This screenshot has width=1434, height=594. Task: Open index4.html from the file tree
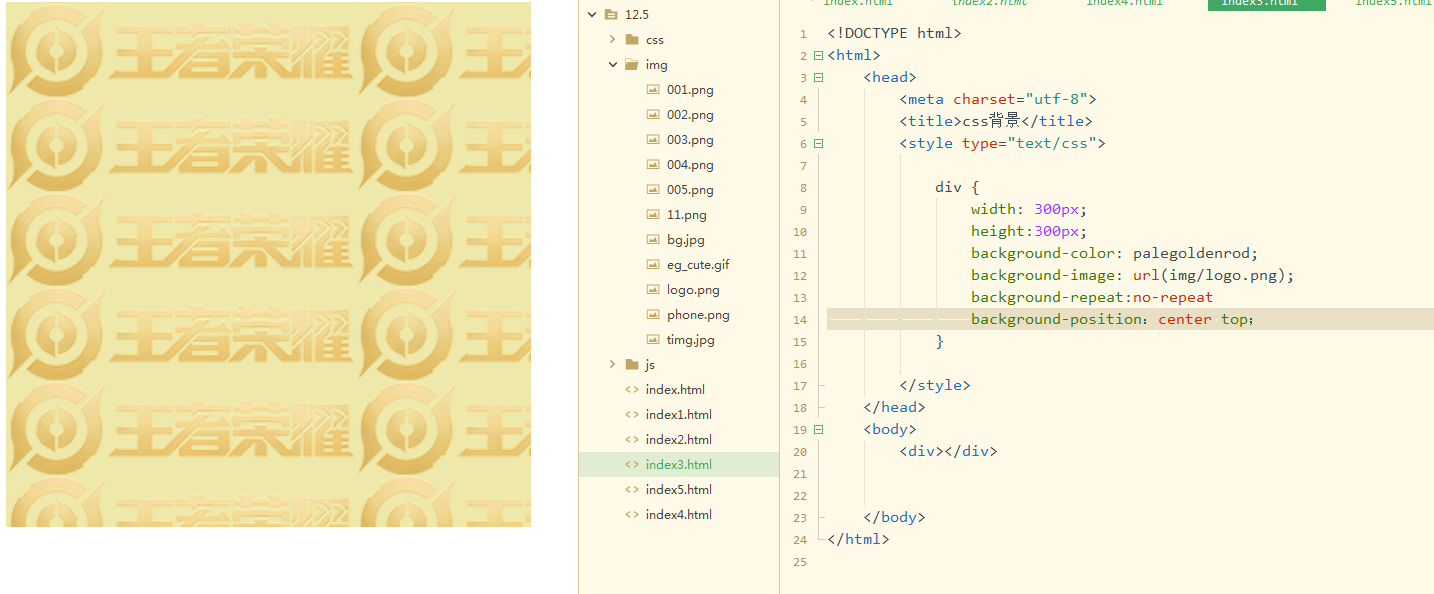coord(679,515)
